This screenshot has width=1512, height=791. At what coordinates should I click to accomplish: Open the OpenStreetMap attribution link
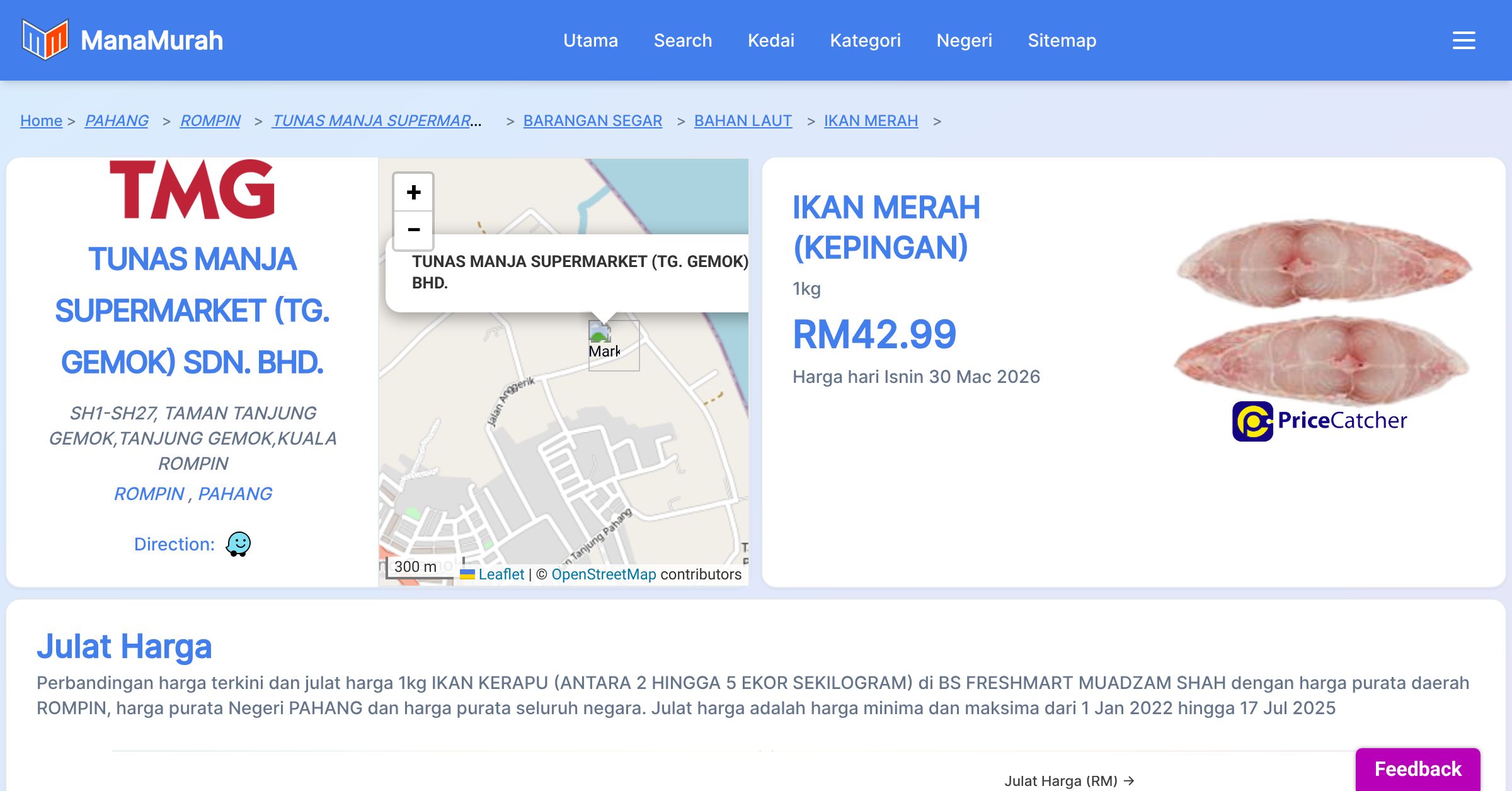tap(604, 574)
